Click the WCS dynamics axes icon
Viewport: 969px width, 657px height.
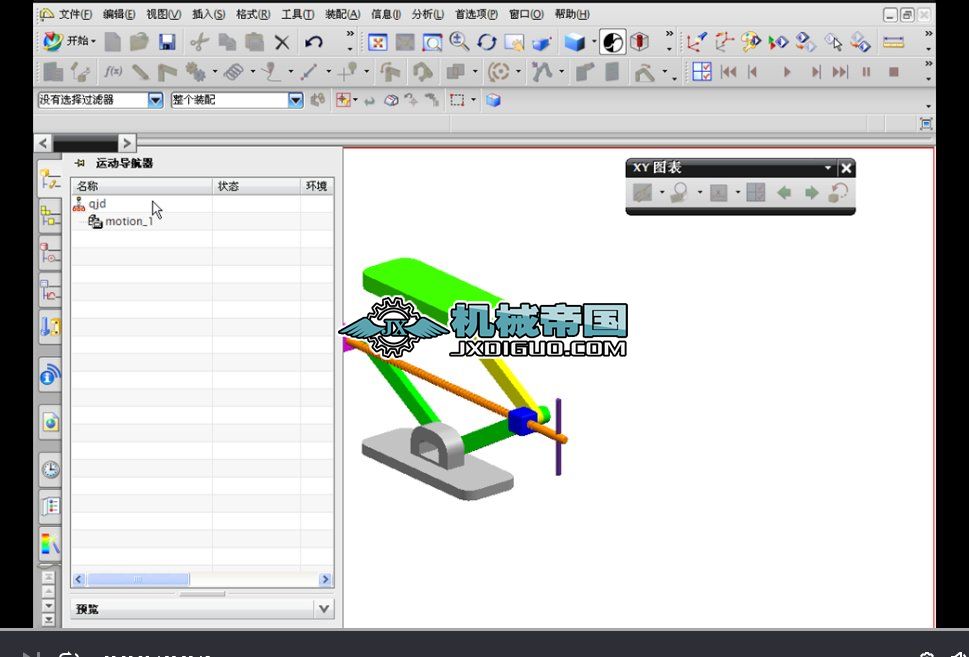coord(724,42)
